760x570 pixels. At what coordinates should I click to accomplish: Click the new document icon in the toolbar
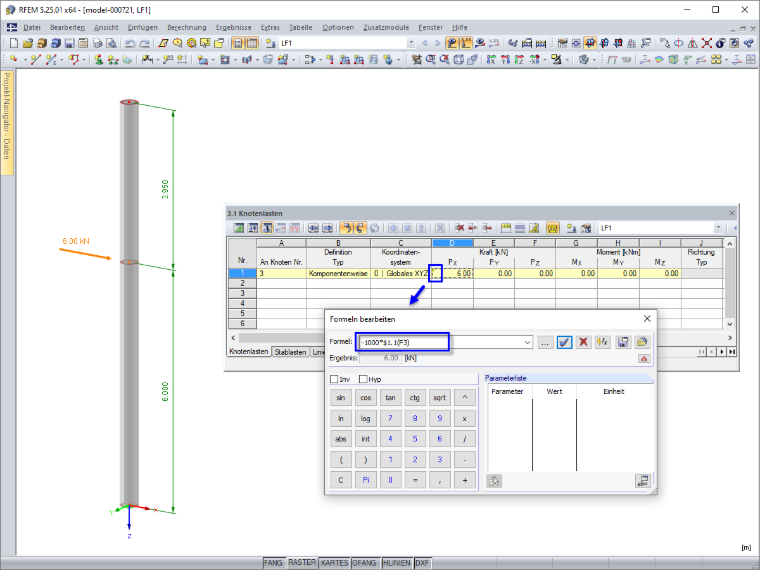pos(14,43)
